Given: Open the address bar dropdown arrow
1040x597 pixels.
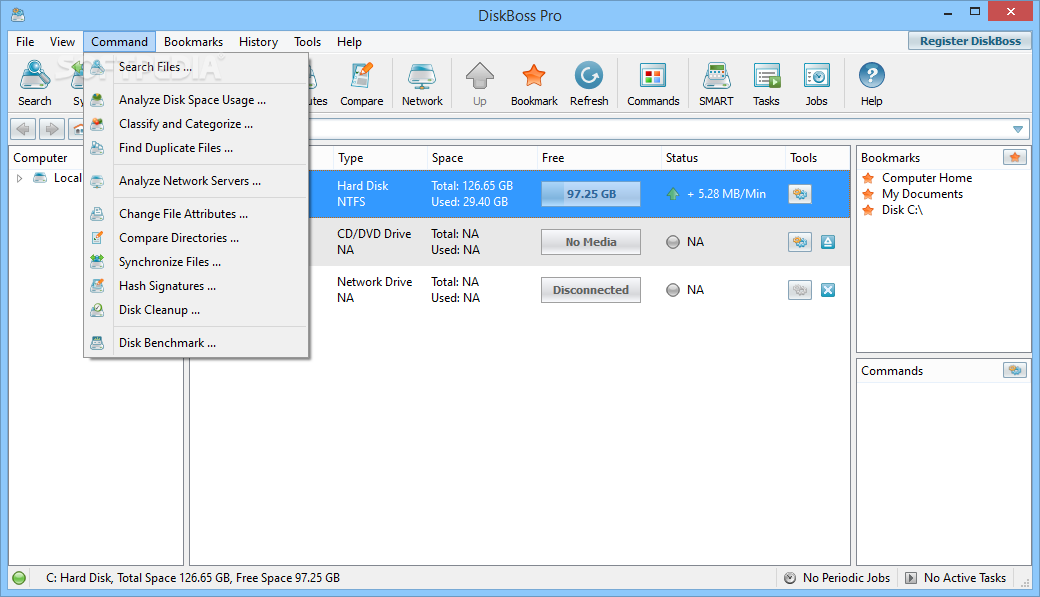Looking at the screenshot, I should pos(1018,129).
